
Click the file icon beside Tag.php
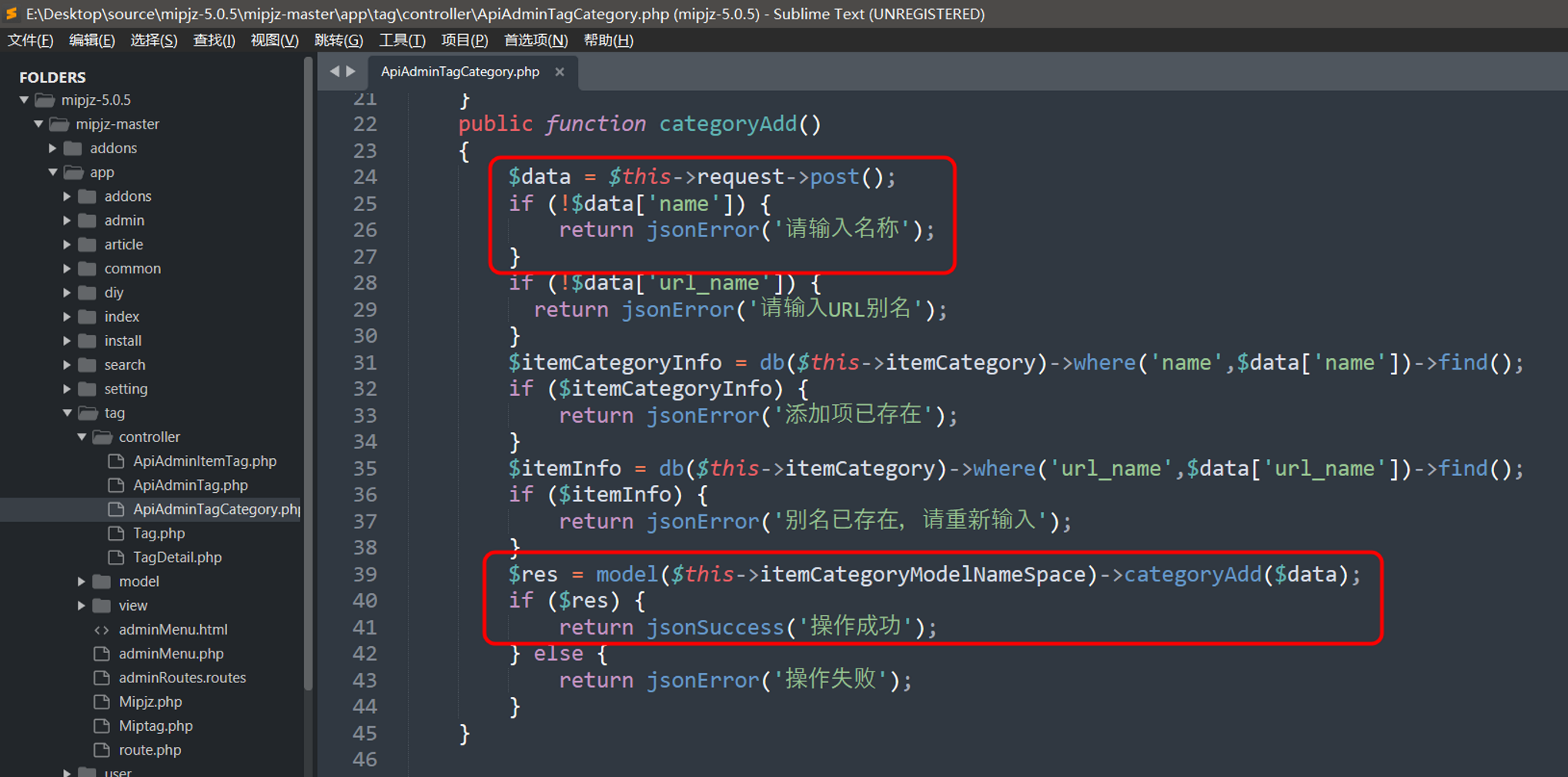[118, 533]
